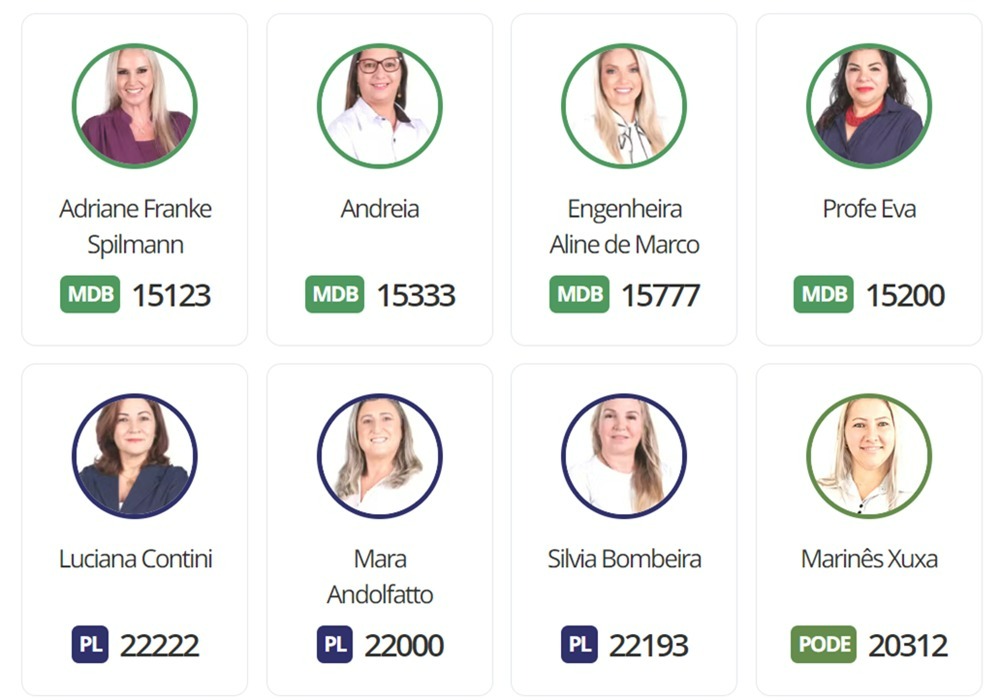Click the MDB badge next to 15123
The width and height of the screenshot is (1000, 700).
click(90, 294)
